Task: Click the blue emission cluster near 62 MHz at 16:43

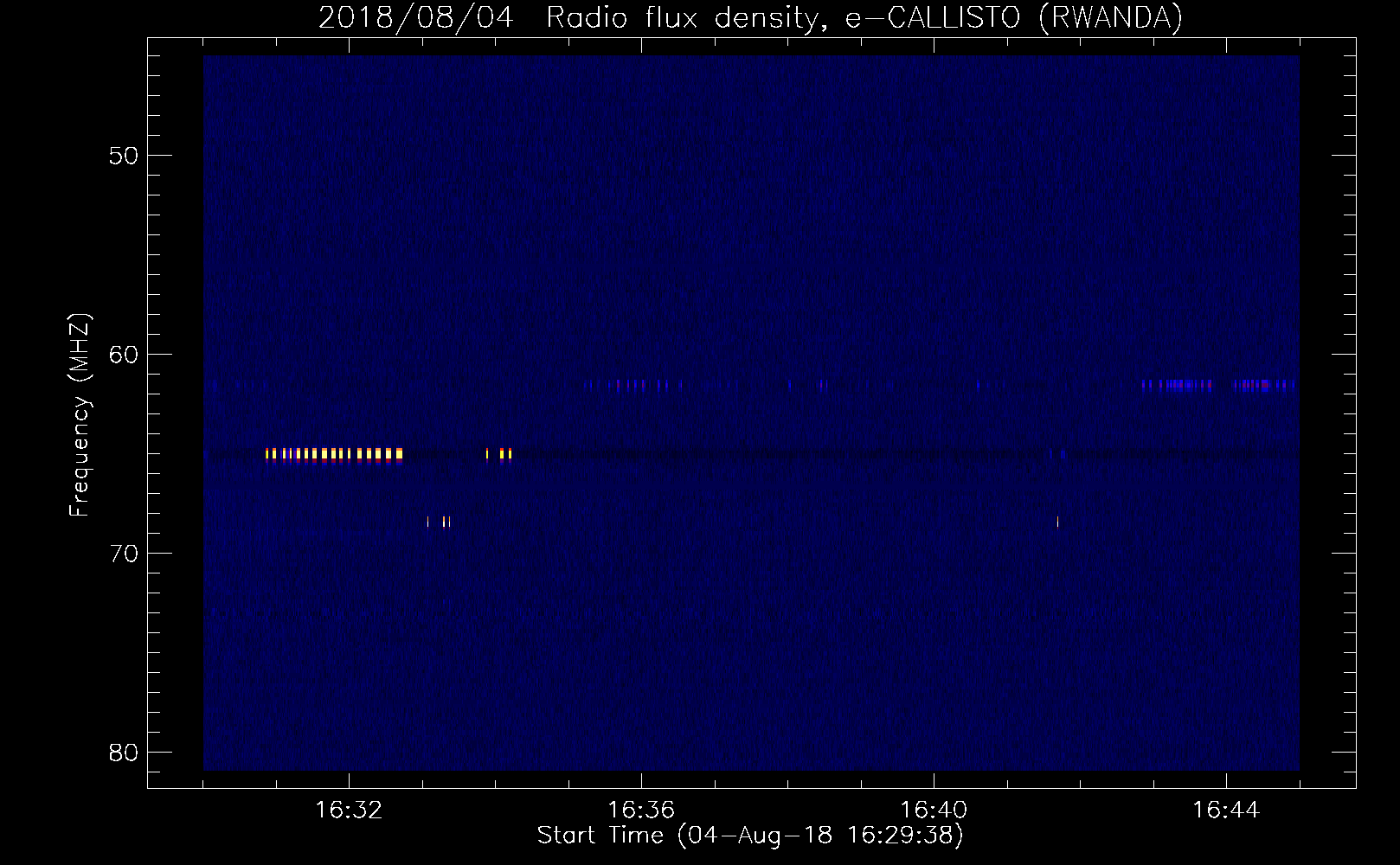Action: (1177, 386)
